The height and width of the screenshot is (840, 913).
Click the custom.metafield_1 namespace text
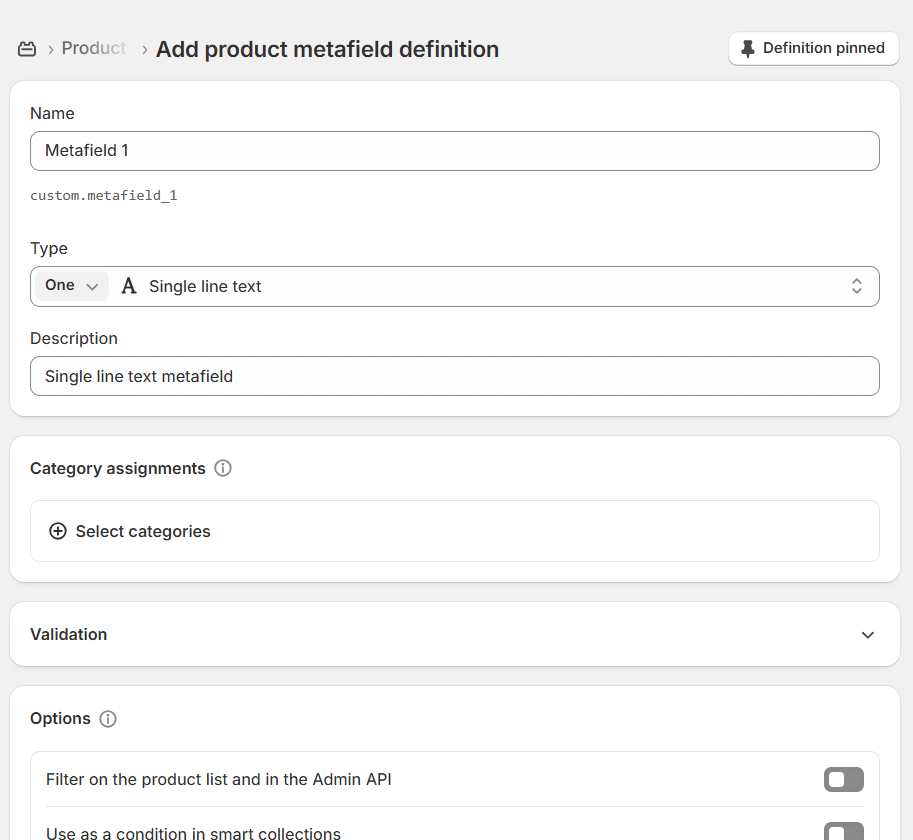103,195
